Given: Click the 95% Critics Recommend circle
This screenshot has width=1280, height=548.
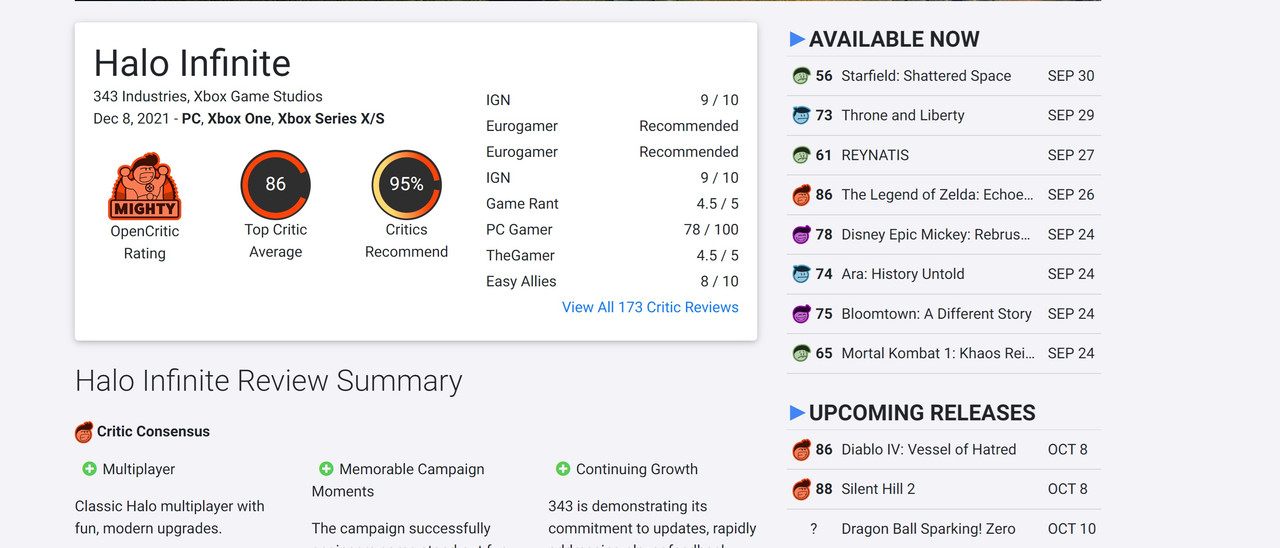Looking at the screenshot, I should (x=407, y=185).
